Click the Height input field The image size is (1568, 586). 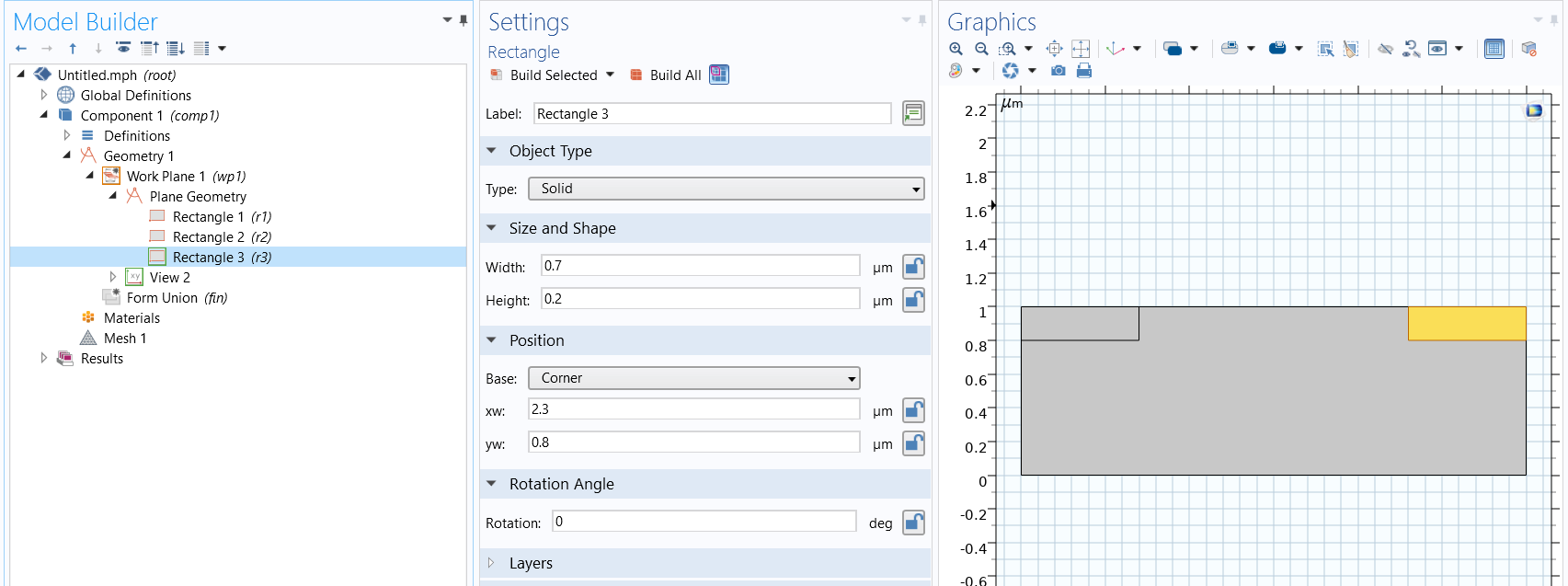point(700,299)
